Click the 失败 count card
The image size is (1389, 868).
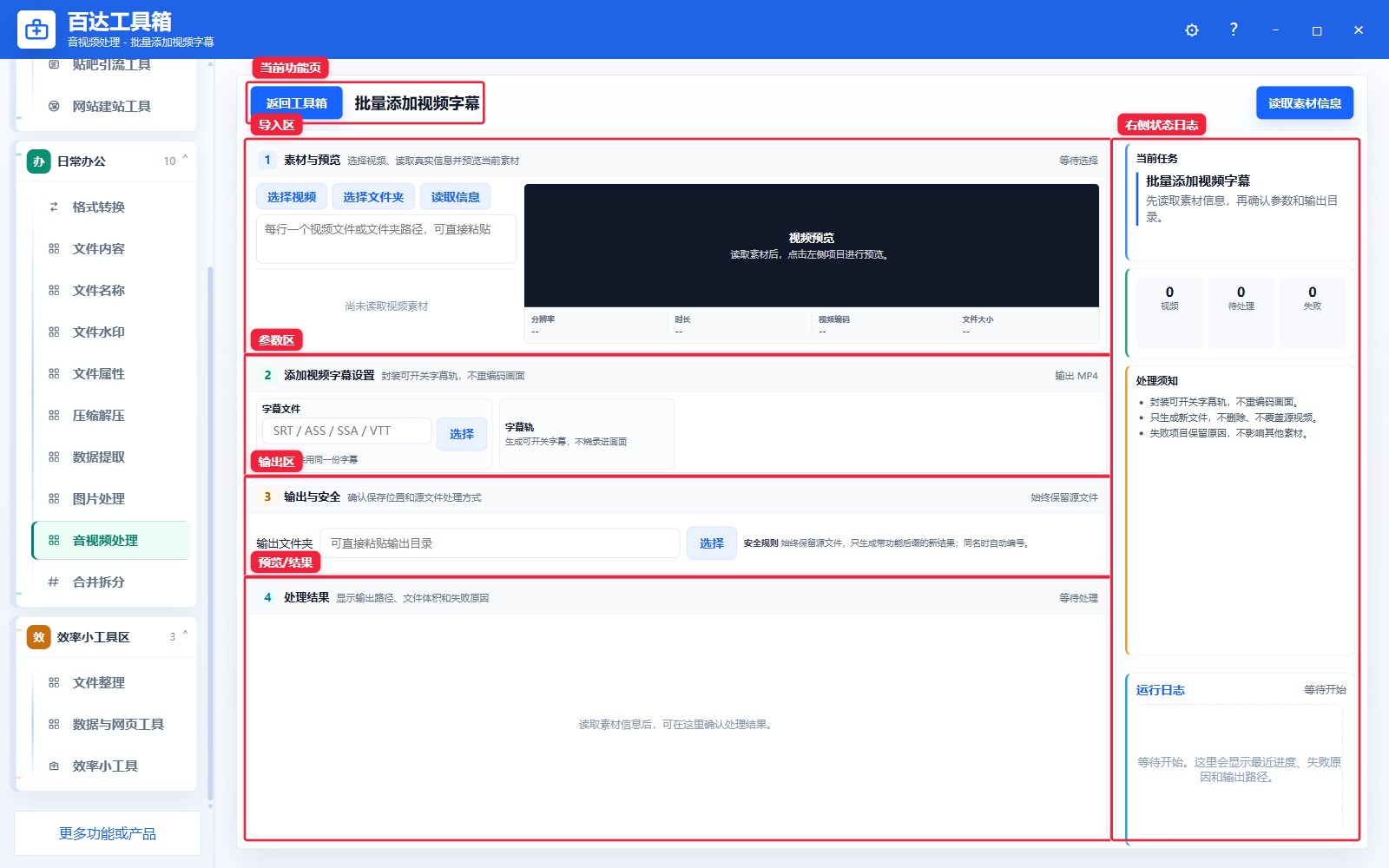[1312, 312]
